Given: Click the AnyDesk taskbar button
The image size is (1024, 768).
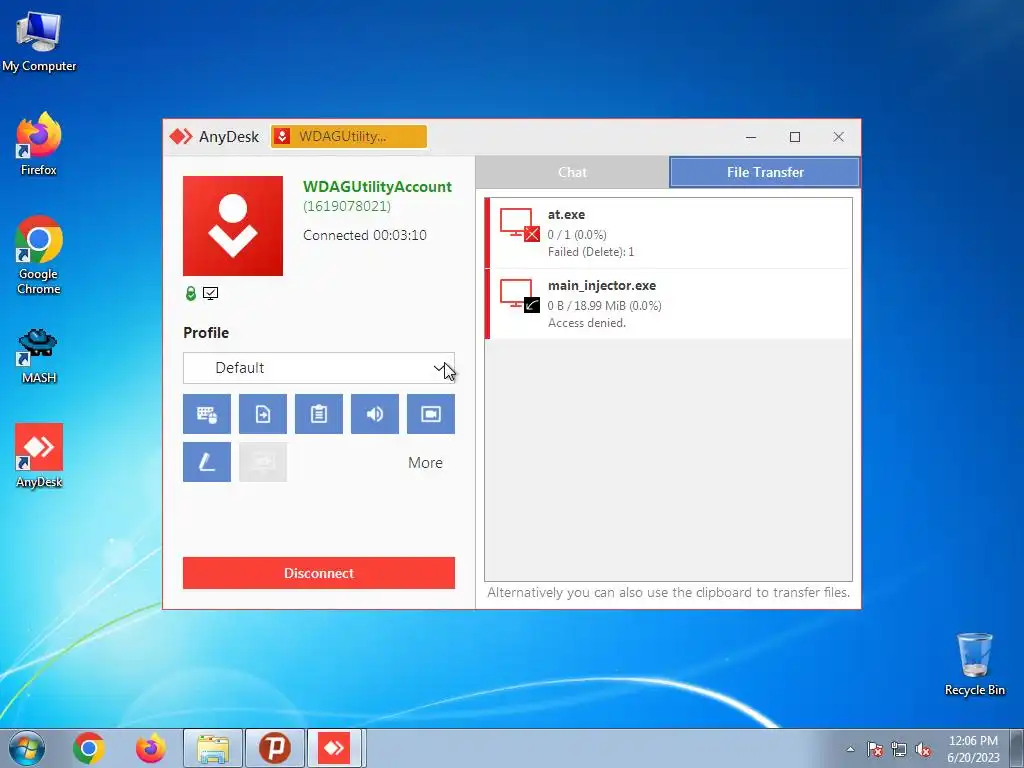Looking at the screenshot, I should pos(334,748).
